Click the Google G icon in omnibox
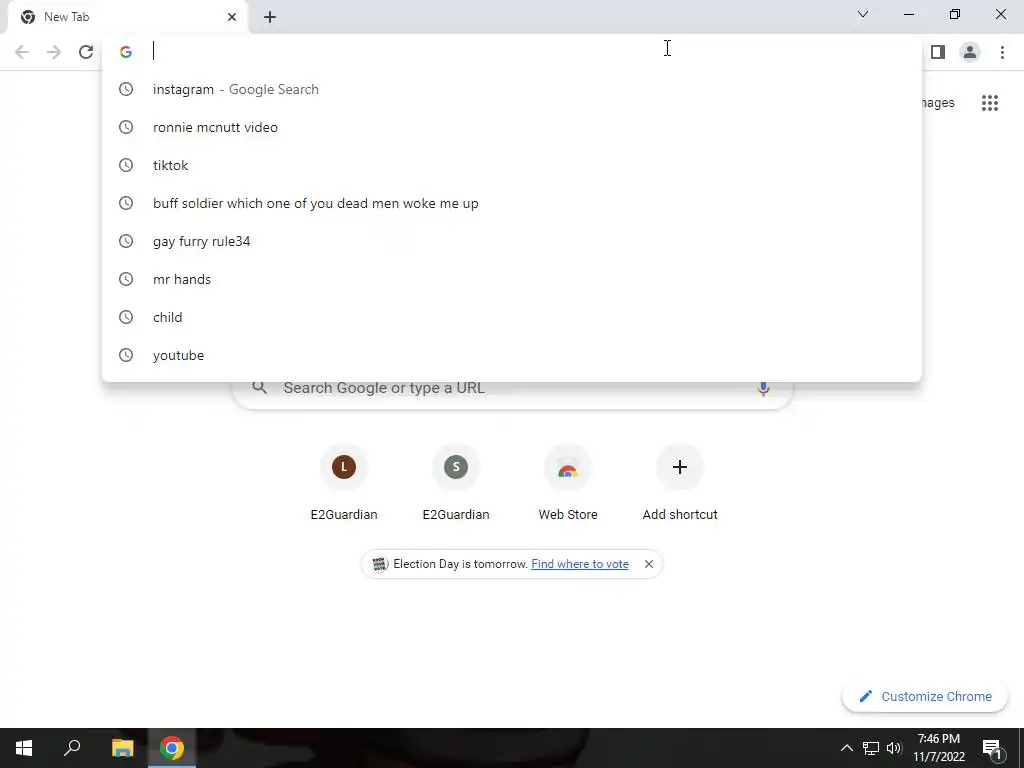The width and height of the screenshot is (1024, 768). (x=126, y=52)
